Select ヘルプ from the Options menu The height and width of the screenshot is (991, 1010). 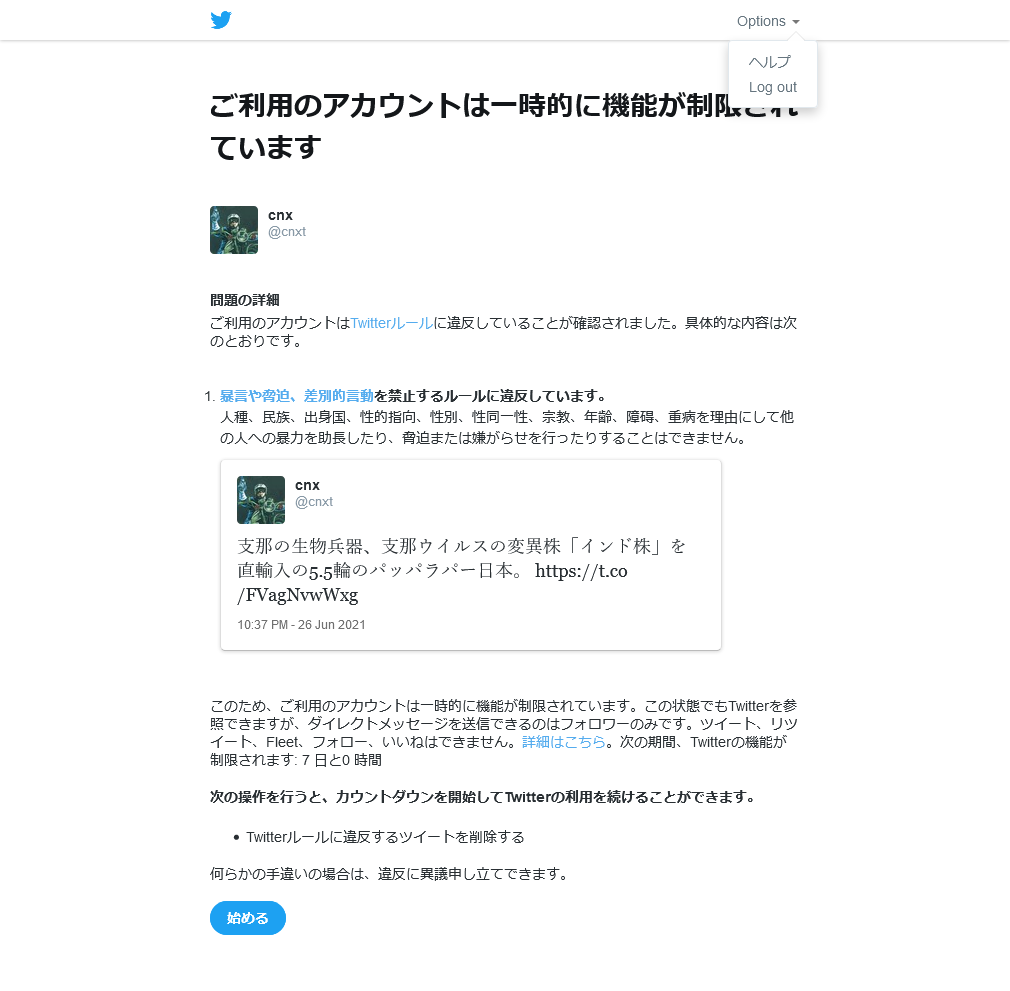(x=770, y=62)
